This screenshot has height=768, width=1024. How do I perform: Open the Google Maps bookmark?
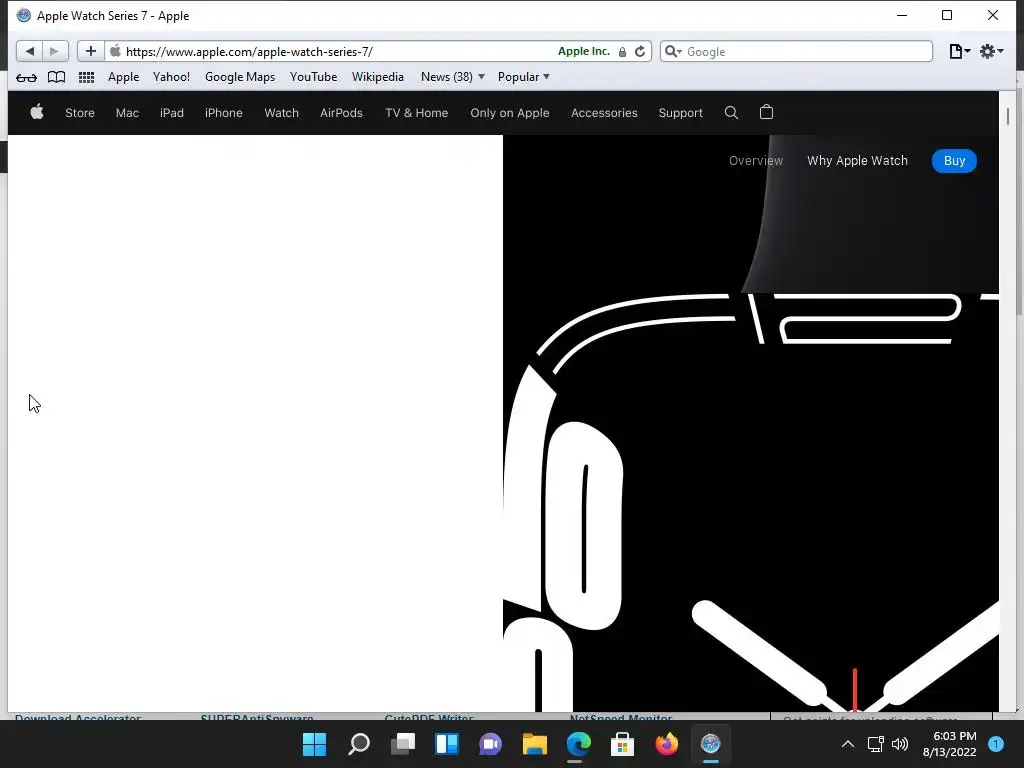240,77
